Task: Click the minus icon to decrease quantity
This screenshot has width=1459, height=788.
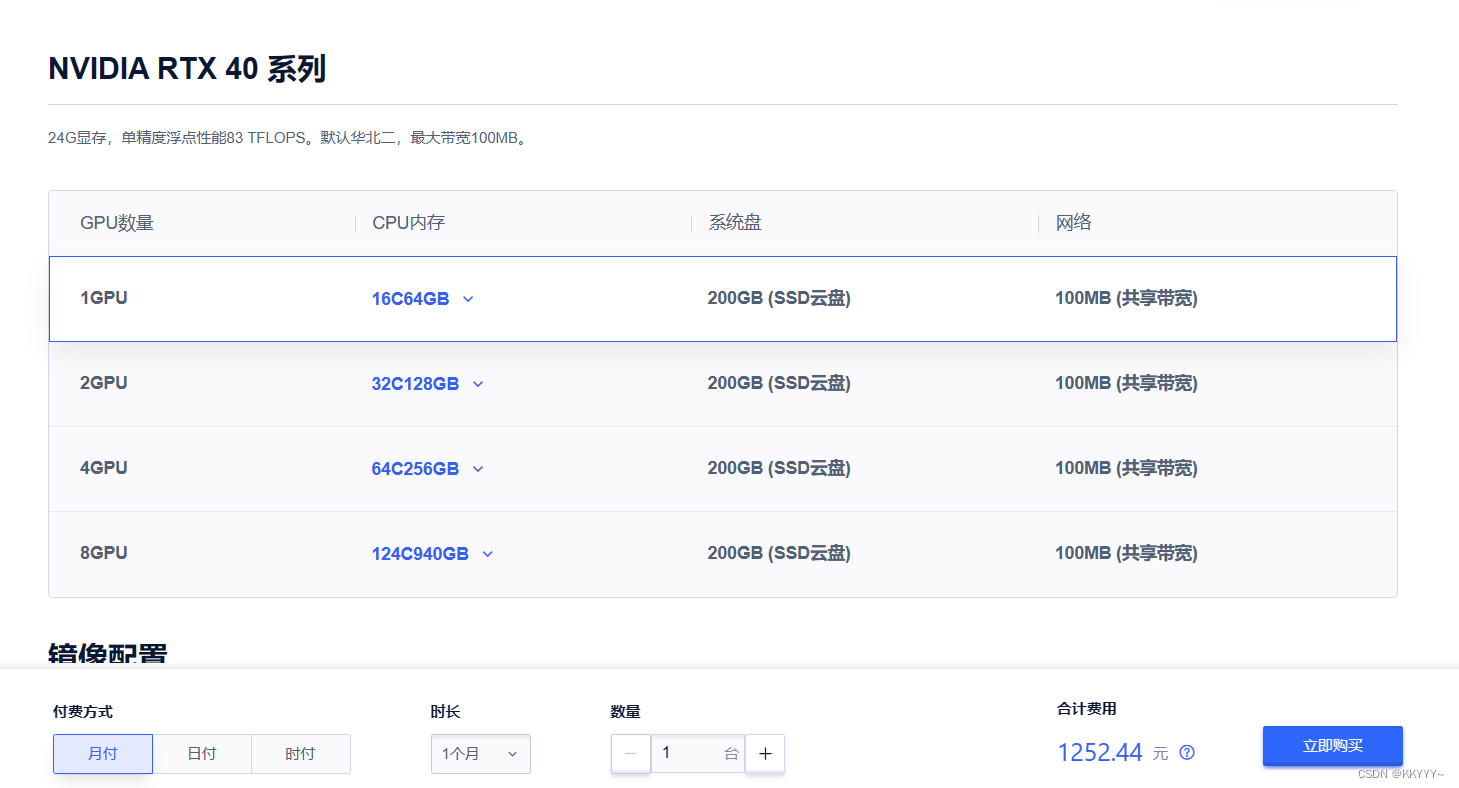Action: click(x=630, y=753)
